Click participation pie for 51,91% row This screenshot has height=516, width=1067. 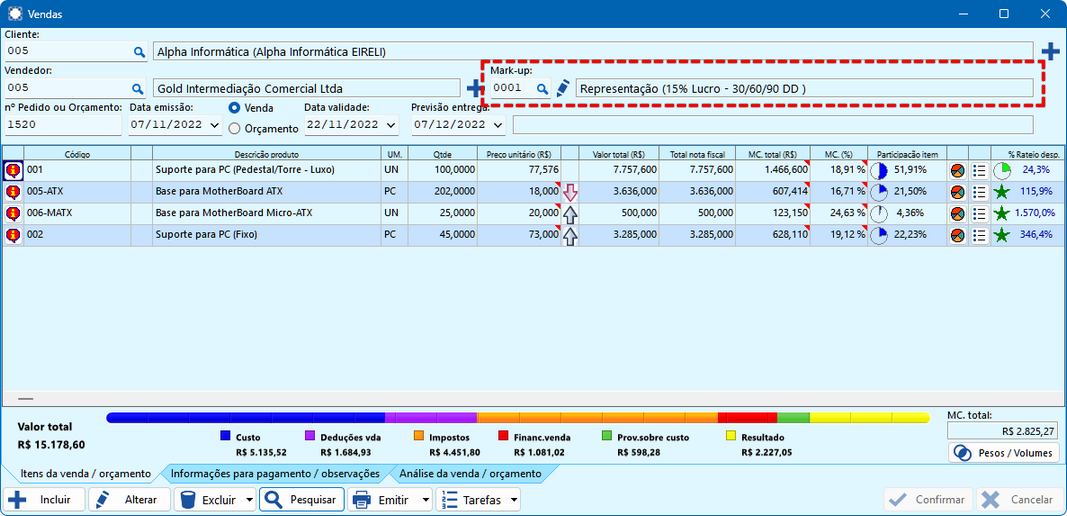pos(879,171)
